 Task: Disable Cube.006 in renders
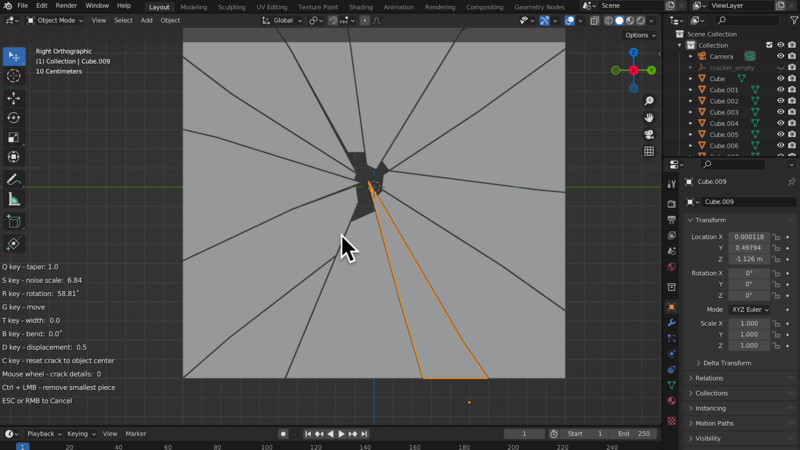point(792,146)
